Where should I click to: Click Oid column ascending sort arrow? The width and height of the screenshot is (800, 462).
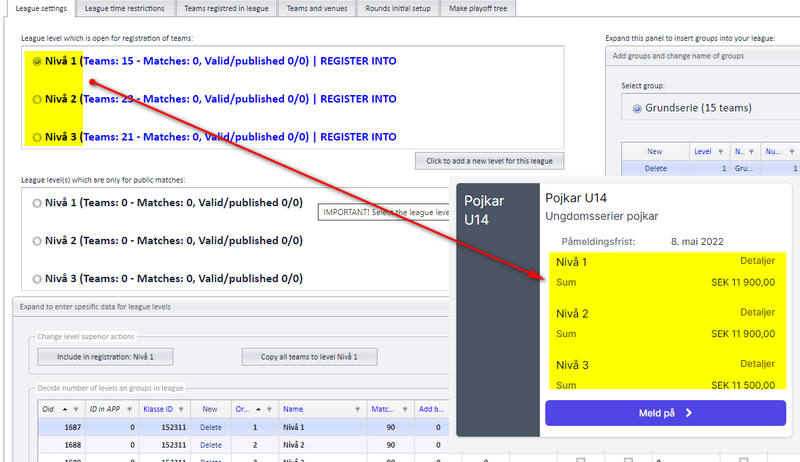[65, 409]
